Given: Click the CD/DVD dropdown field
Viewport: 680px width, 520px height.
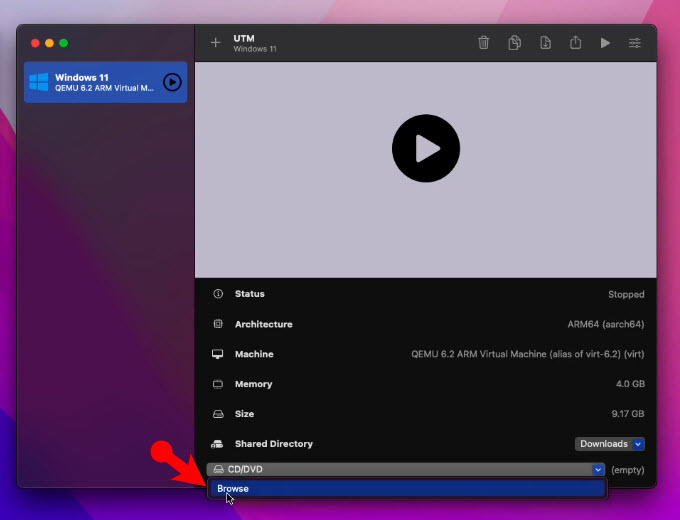Looking at the screenshot, I should point(405,469).
